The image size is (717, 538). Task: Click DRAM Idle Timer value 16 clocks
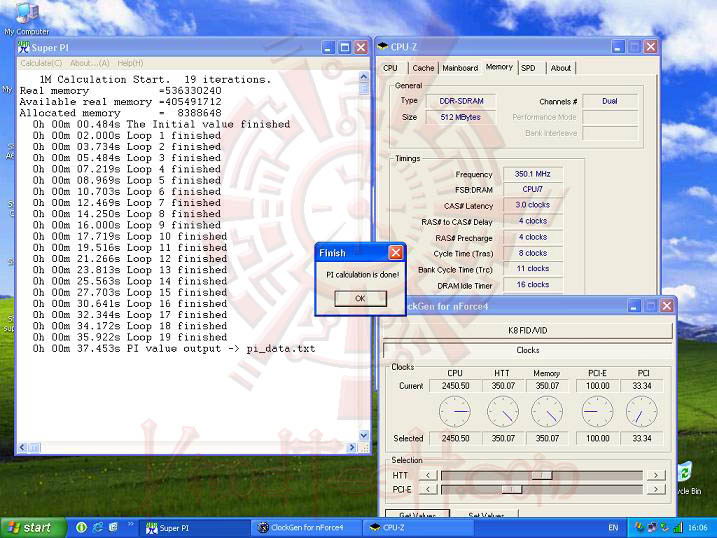(x=533, y=284)
